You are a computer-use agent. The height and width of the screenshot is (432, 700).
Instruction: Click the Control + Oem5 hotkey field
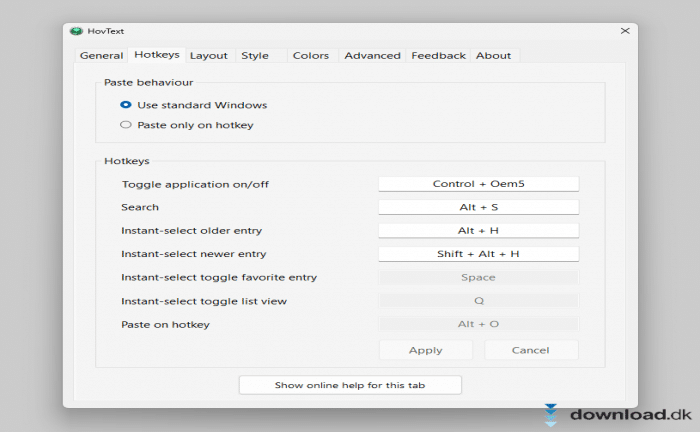click(x=479, y=184)
